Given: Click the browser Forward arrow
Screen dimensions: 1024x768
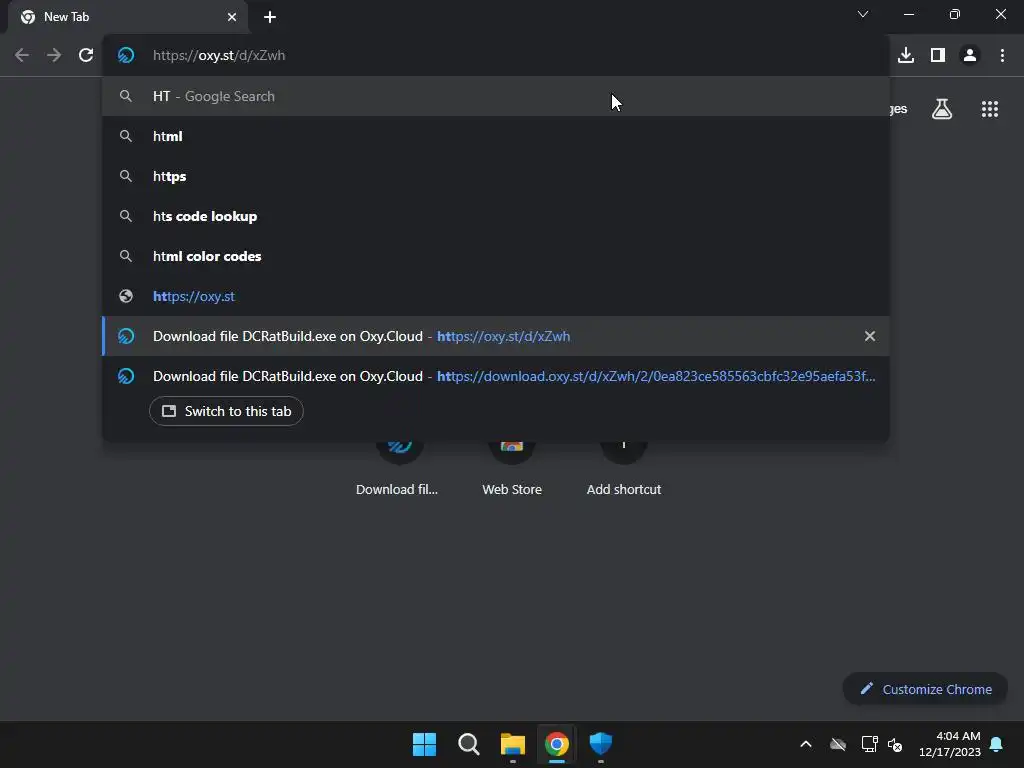Looking at the screenshot, I should [x=54, y=56].
